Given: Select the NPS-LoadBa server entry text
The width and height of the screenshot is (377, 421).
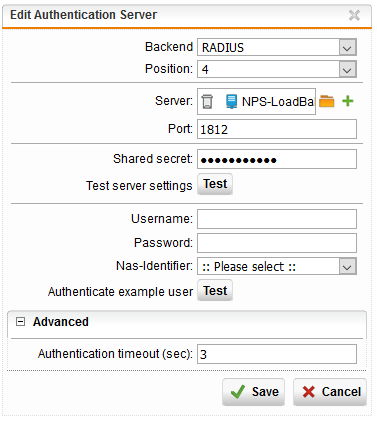Looking at the screenshot, I should click(278, 102).
